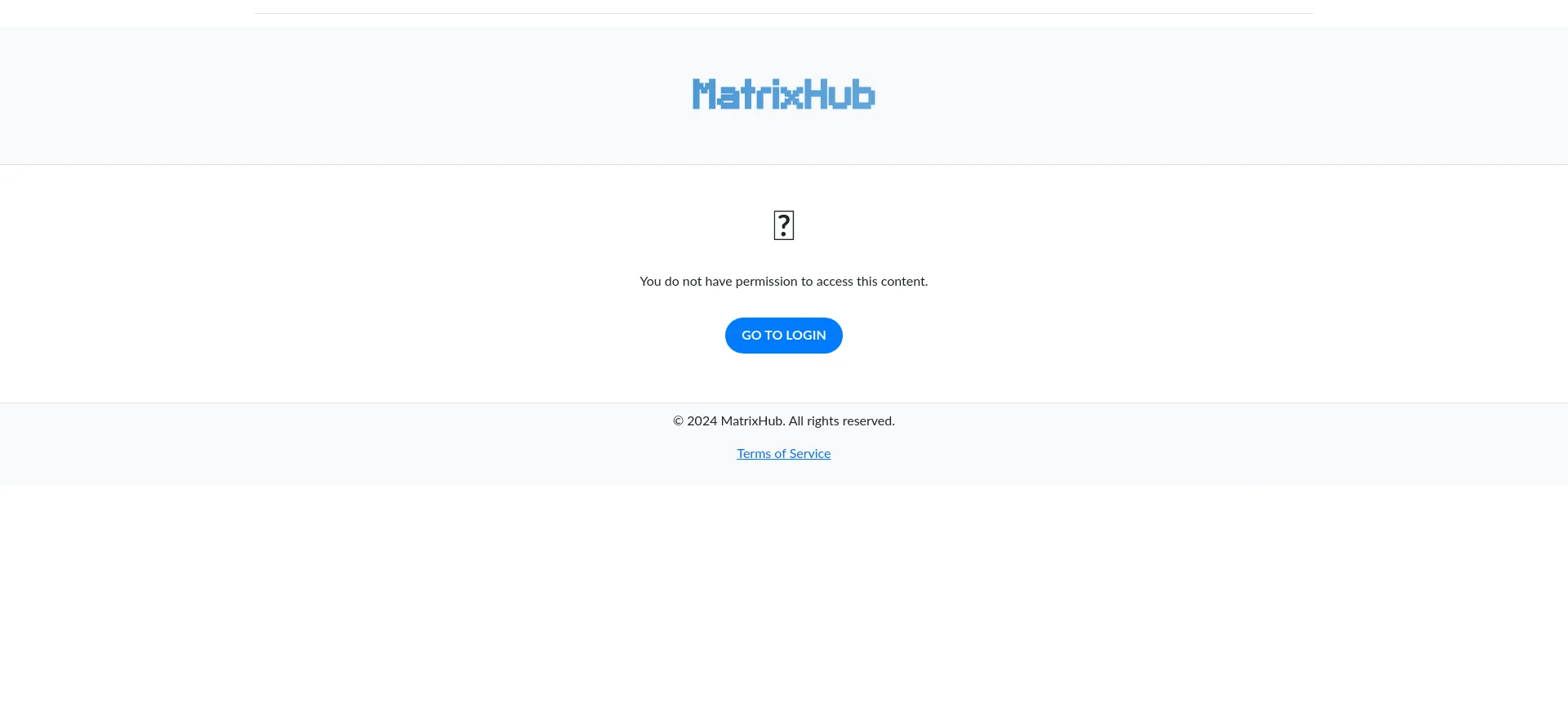This screenshot has height=725, width=1568.
Task: Click the MatrixHub pixel-style logo
Action: (x=784, y=94)
